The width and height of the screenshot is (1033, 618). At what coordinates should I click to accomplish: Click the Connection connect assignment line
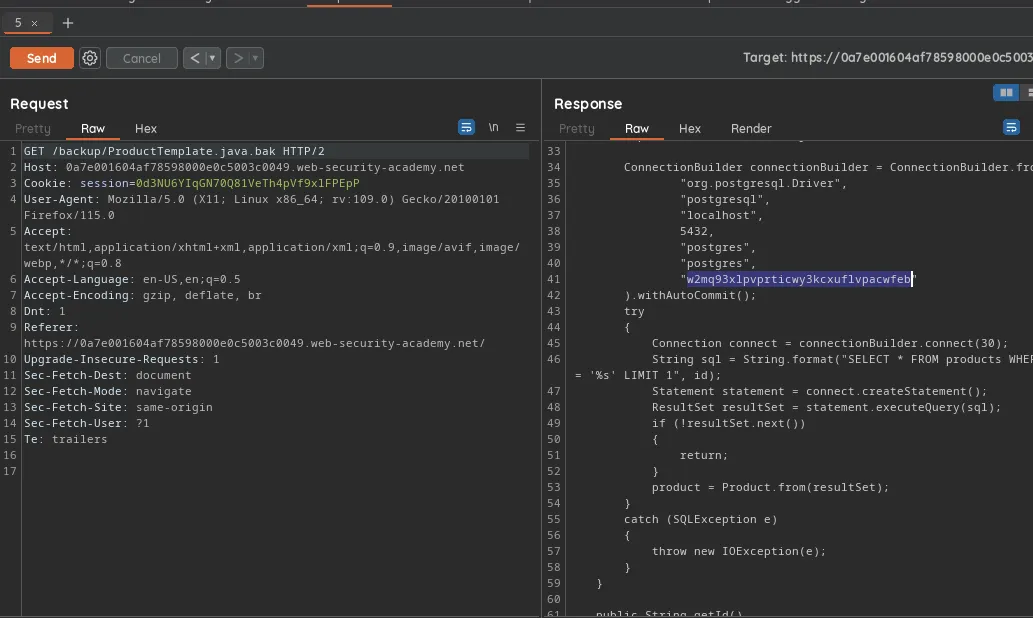829,343
